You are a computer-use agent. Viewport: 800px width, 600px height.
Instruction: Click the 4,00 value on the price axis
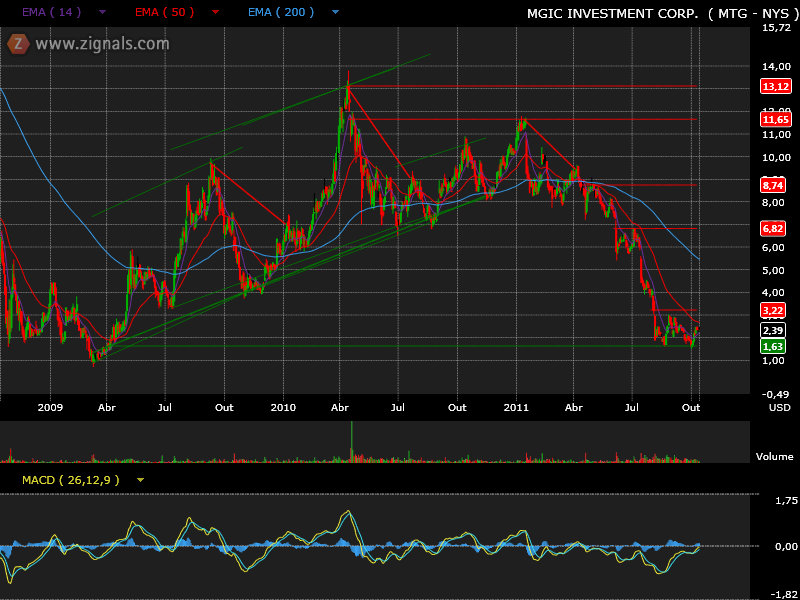click(x=773, y=292)
